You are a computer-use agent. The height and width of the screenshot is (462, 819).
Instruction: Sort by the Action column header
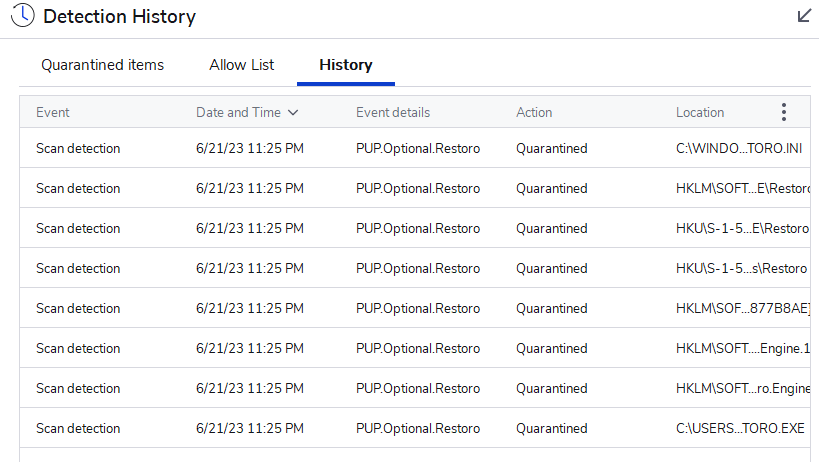click(x=534, y=113)
